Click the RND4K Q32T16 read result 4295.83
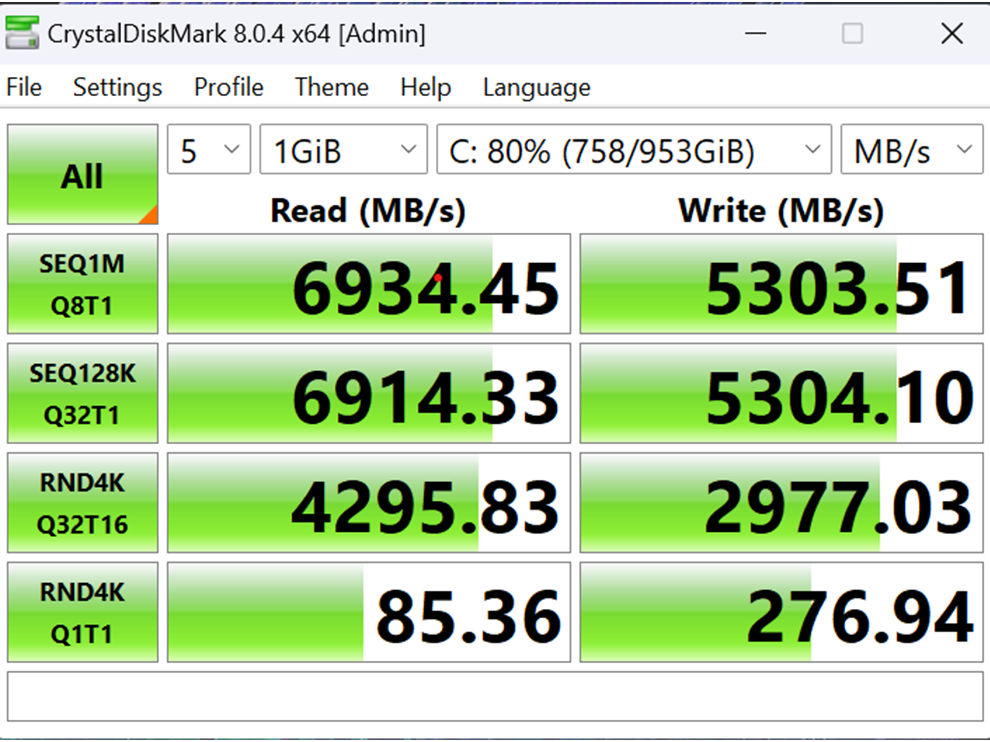Image resolution: width=990 pixels, height=742 pixels. click(369, 503)
